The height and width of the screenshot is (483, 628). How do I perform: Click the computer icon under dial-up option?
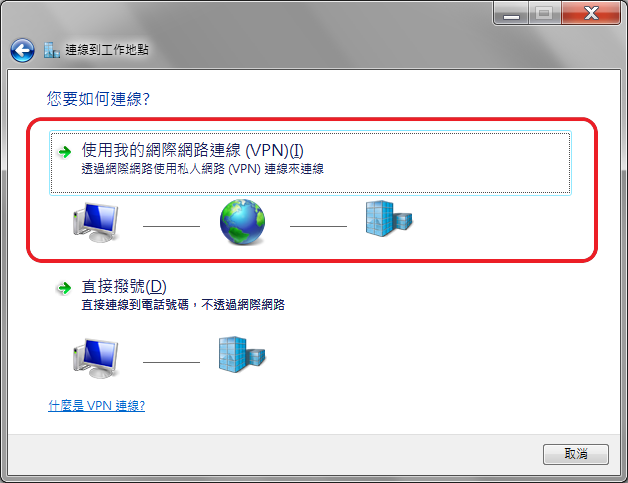[x=96, y=358]
